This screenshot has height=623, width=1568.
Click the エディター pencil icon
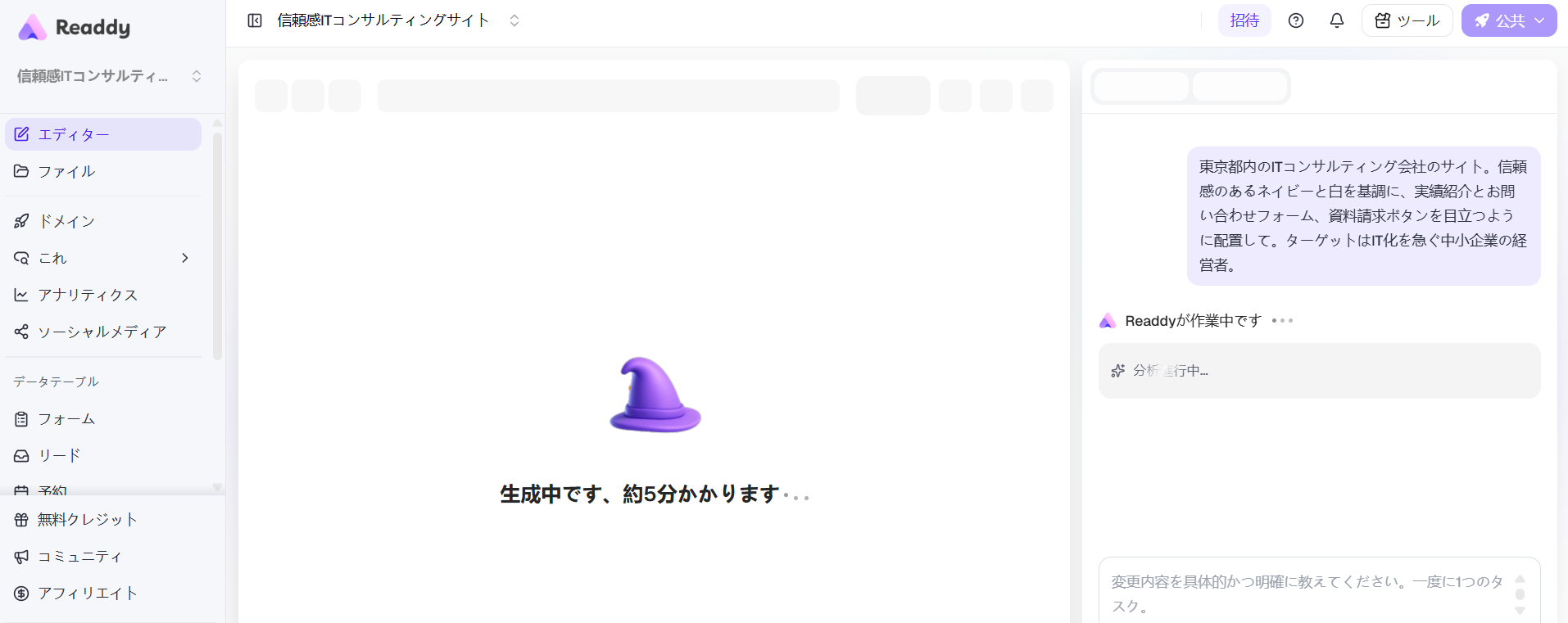tap(21, 134)
